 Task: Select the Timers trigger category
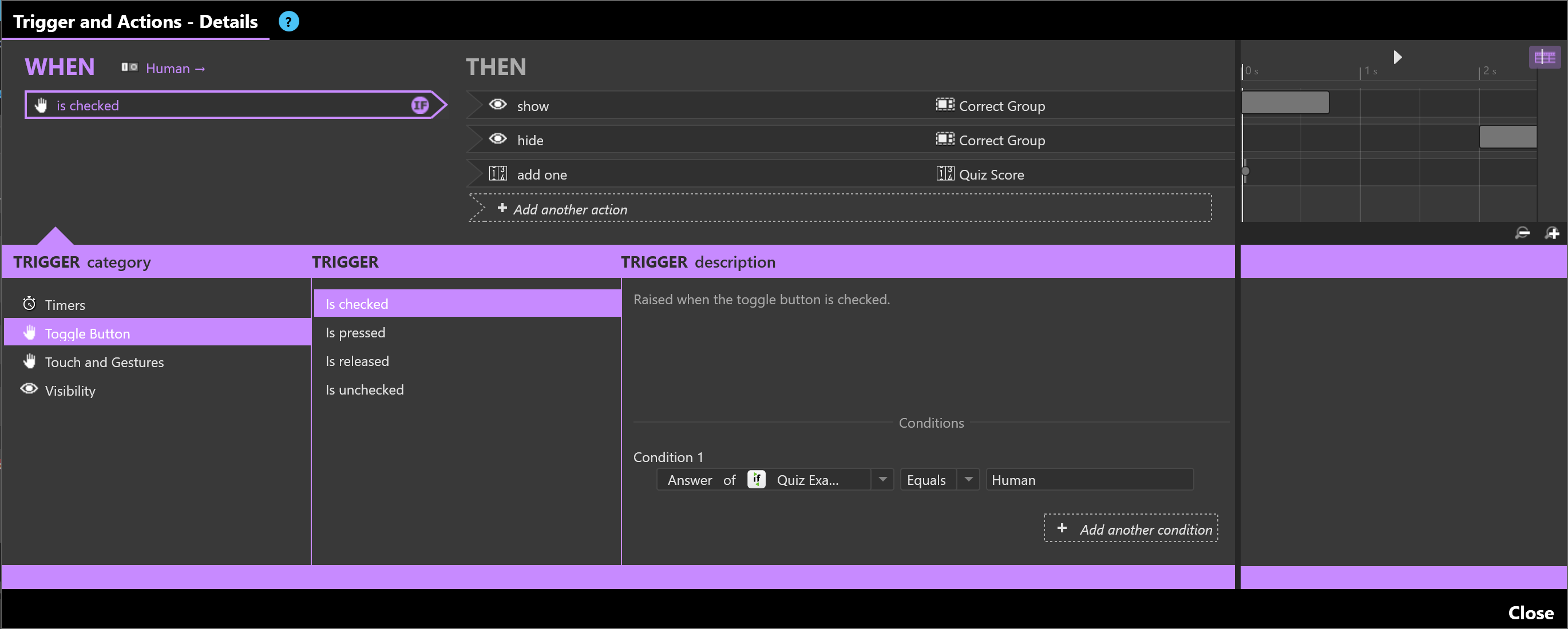point(65,305)
